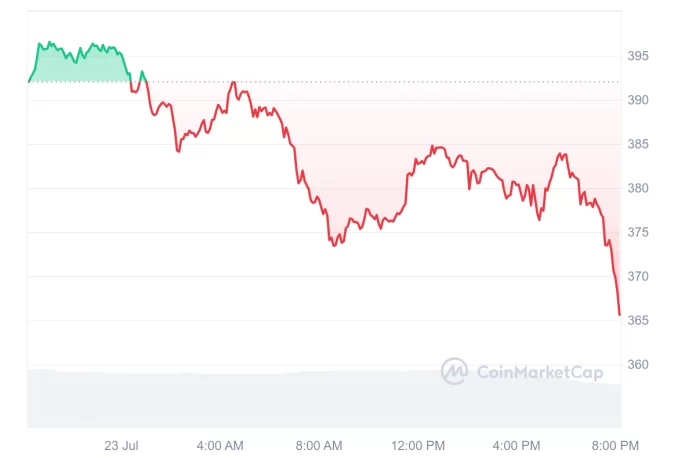Viewport: 696px width, 464px height.
Task: Select the 375 price axis label
Action: [638, 232]
